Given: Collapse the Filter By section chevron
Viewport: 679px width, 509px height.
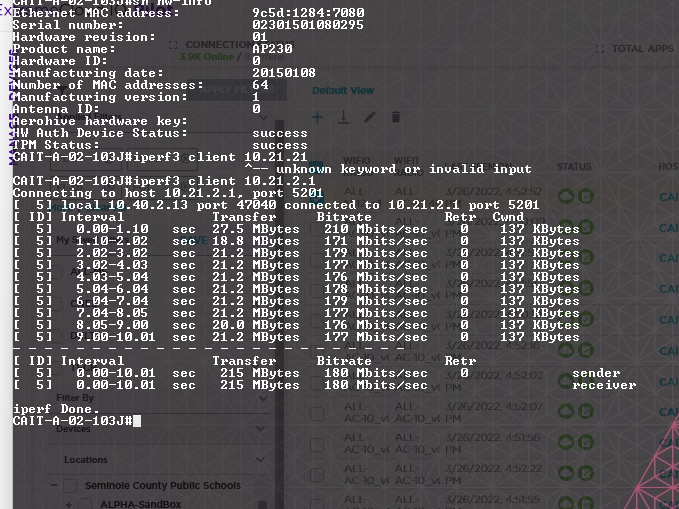Looking at the screenshot, I should 262,398.
